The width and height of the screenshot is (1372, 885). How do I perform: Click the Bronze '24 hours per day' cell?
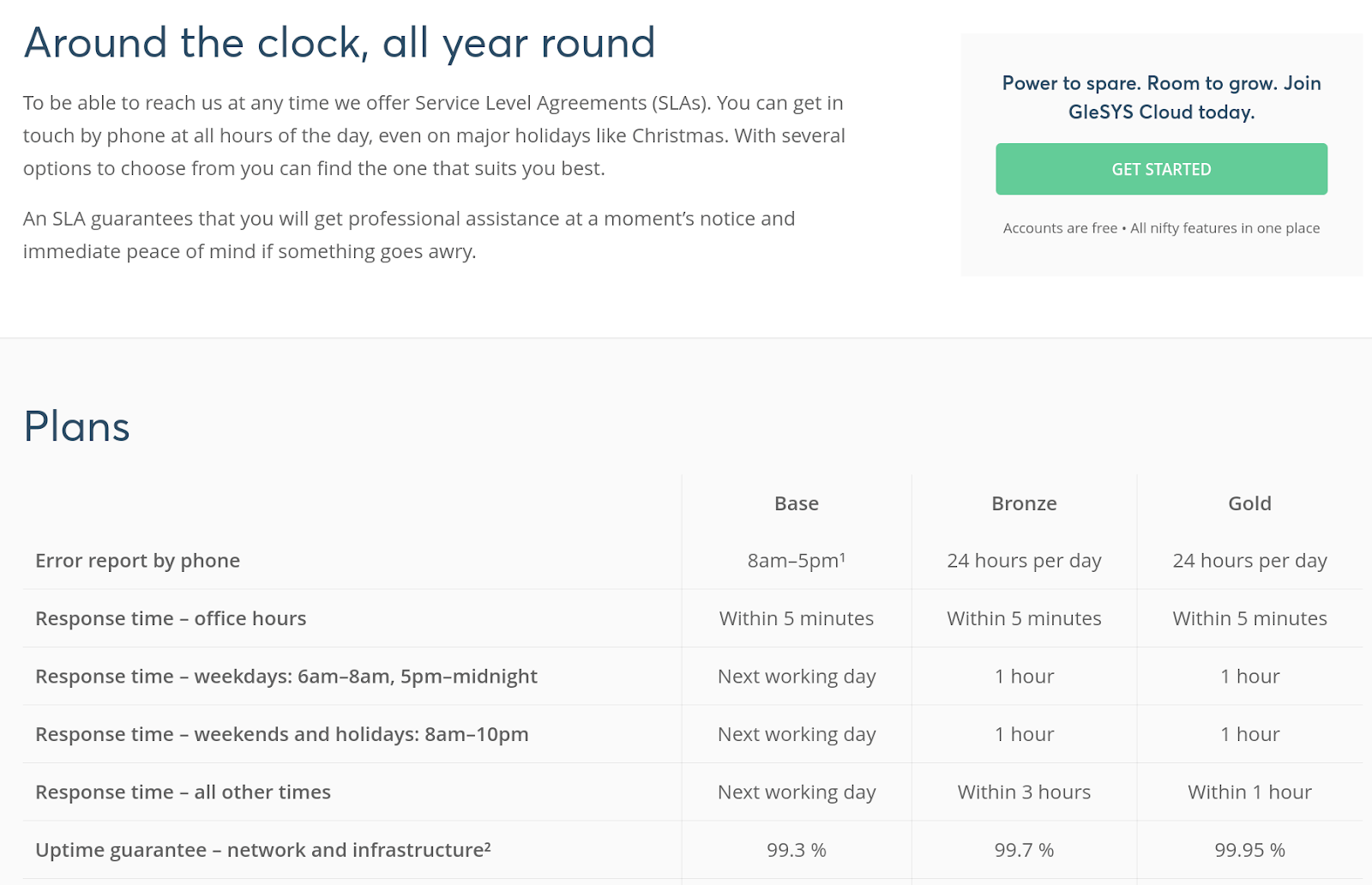click(1024, 561)
